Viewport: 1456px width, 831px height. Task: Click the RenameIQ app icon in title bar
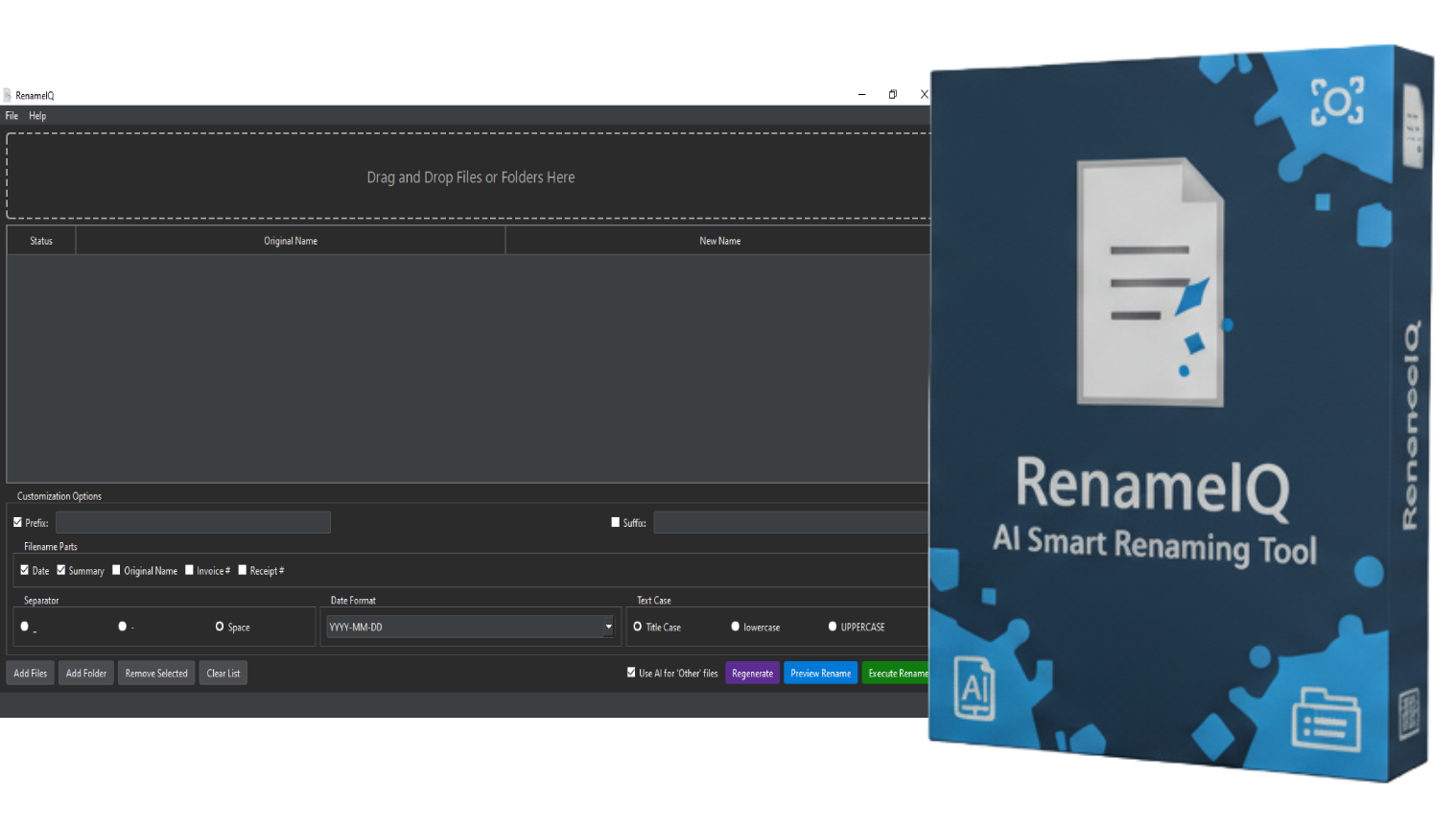pos(8,95)
